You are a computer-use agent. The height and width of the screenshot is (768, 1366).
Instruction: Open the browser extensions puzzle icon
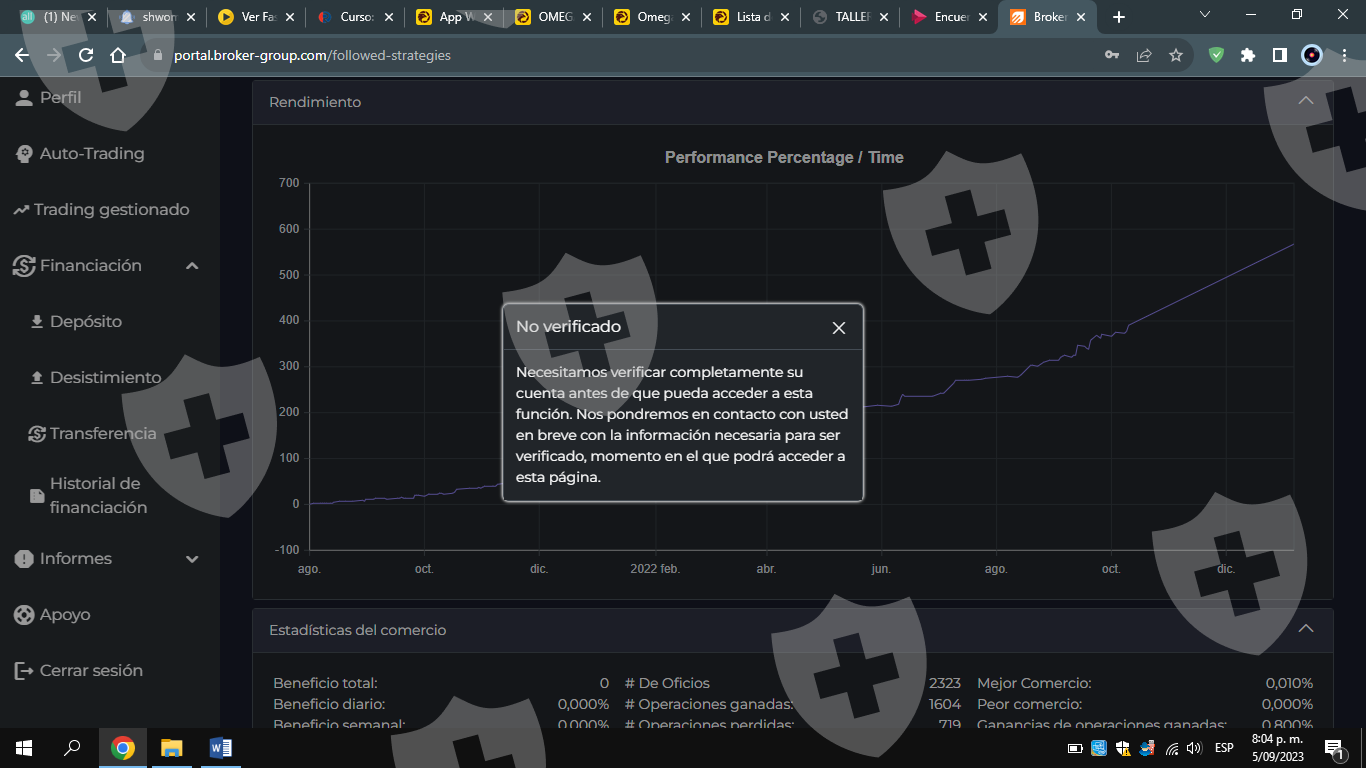point(1248,56)
